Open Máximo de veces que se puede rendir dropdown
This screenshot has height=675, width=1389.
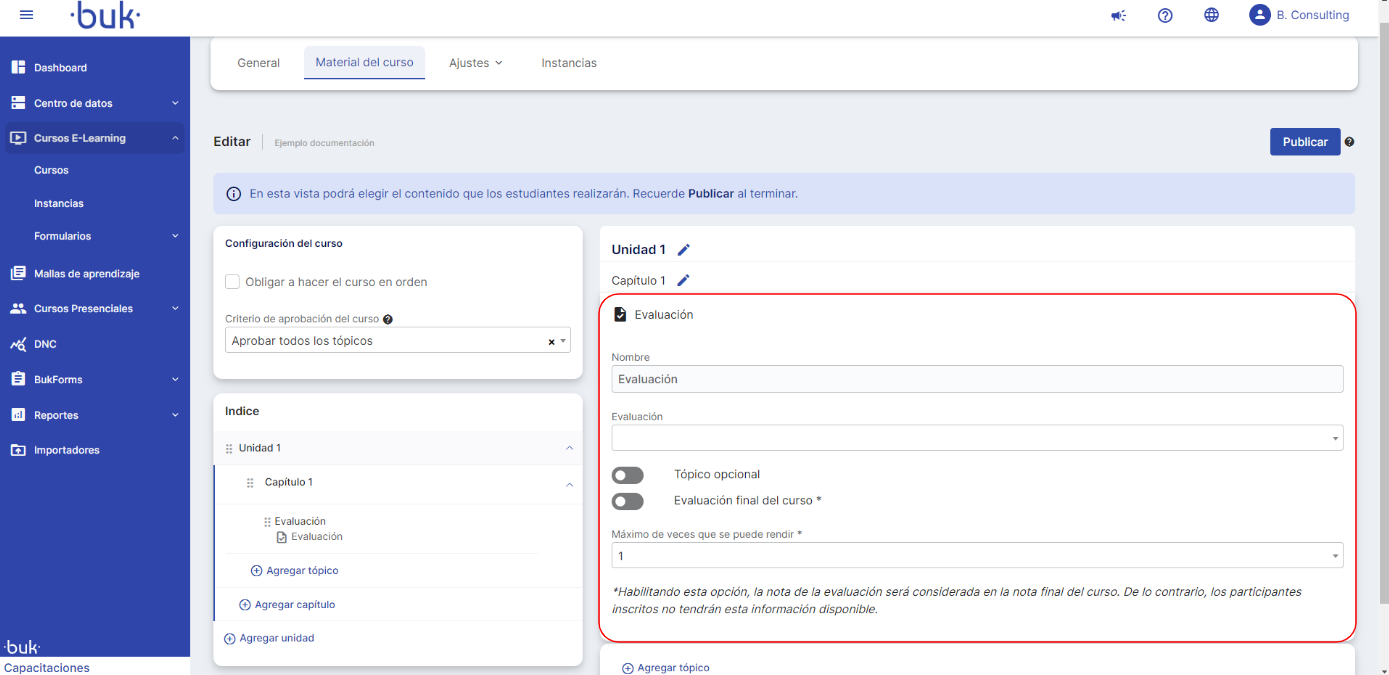pyautogui.click(x=976, y=556)
